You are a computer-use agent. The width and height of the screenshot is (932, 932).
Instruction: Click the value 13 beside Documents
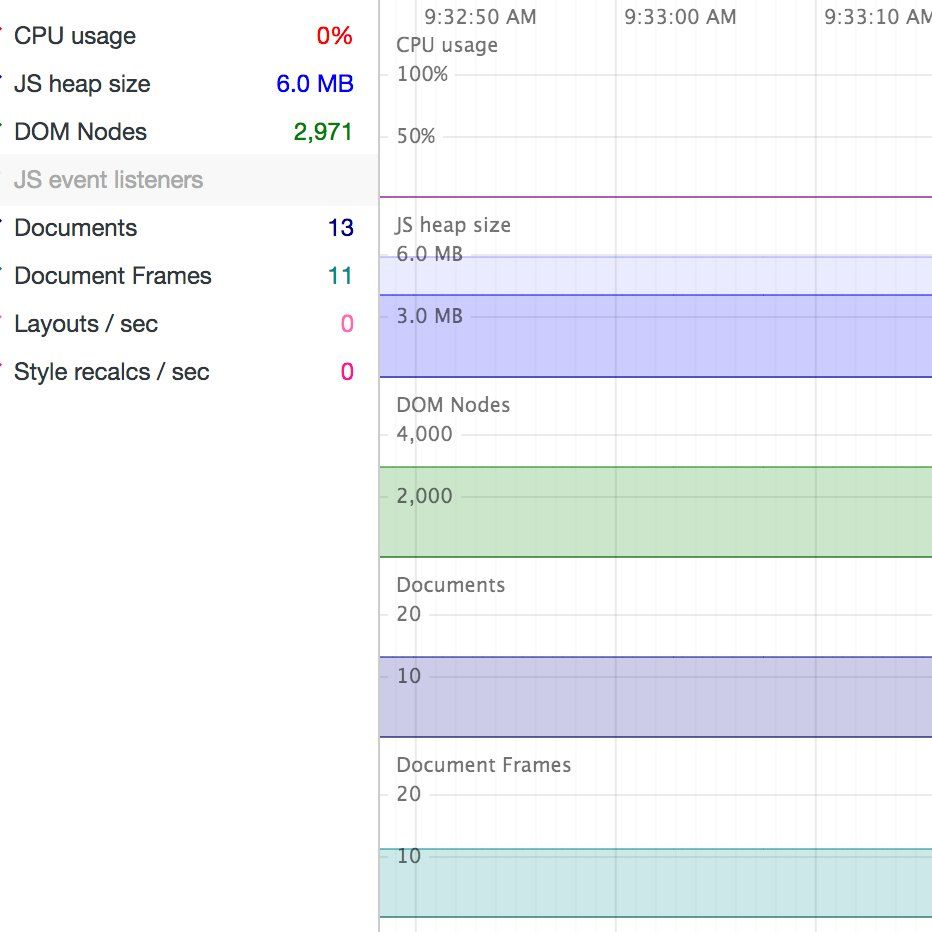coord(341,228)
